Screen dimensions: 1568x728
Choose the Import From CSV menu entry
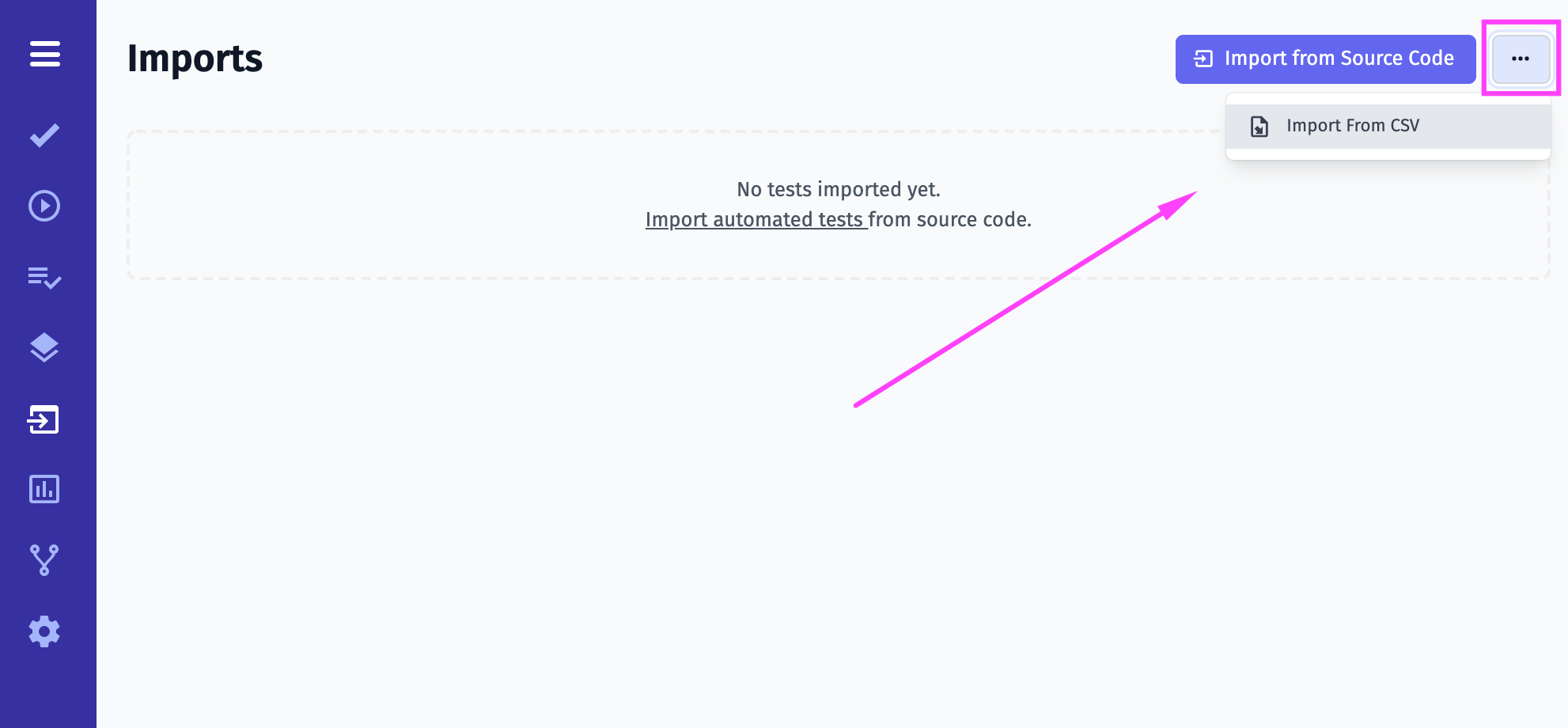pyautogui.click(x=1388, y=126)
